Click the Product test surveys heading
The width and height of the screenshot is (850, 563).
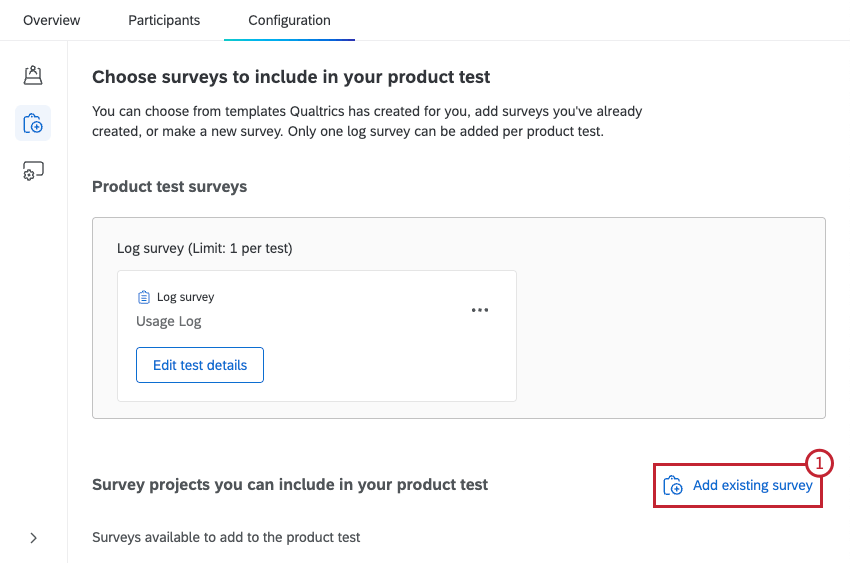pyautogui.click(x=169, y=187)
